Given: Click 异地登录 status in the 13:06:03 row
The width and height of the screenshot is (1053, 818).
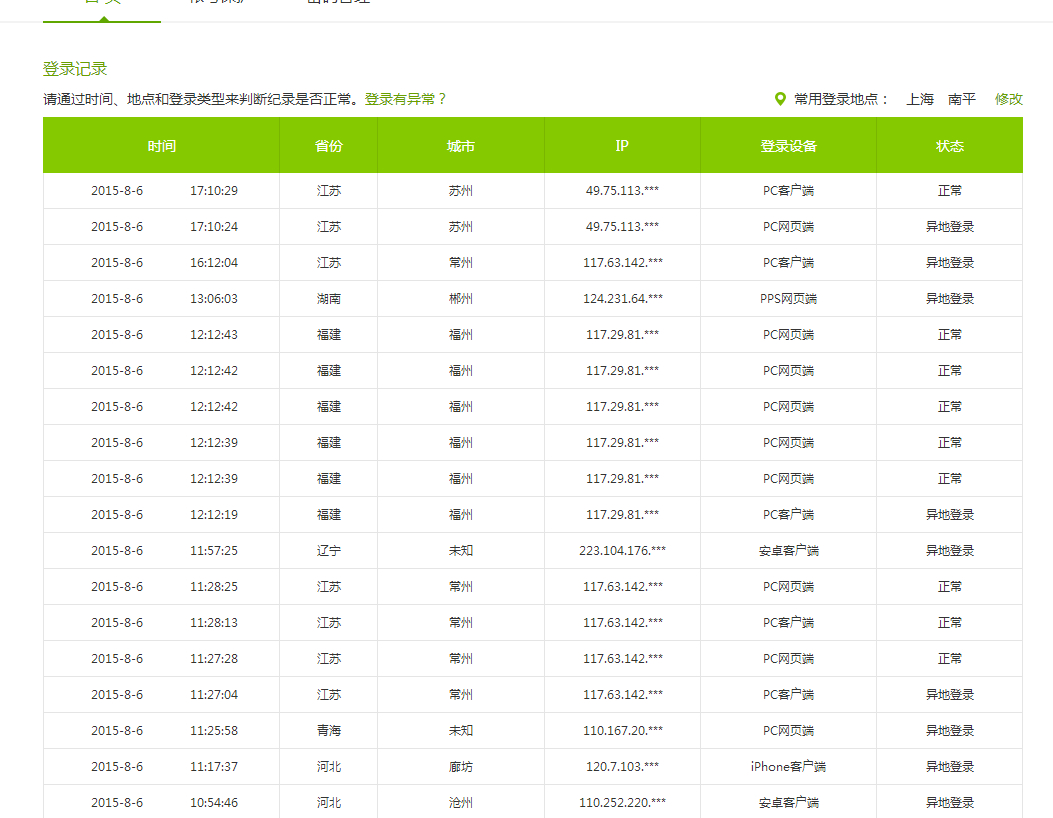Looking at the screenshot, I should pos(950,299).
